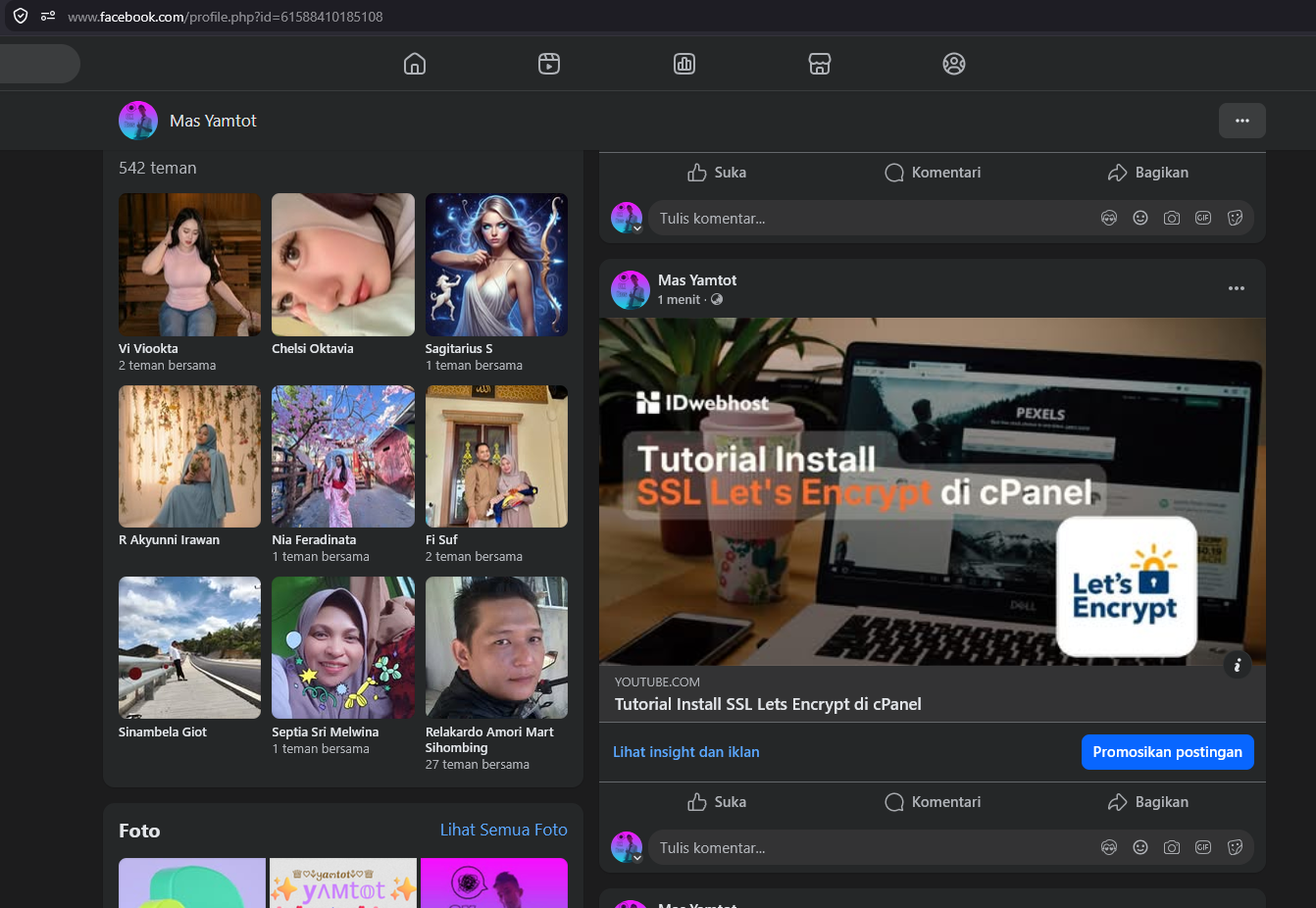This screenshot has height=908, width=1316.
Task: Like the SSL tutorial post with Suka
Action: [x=717, y=802]
